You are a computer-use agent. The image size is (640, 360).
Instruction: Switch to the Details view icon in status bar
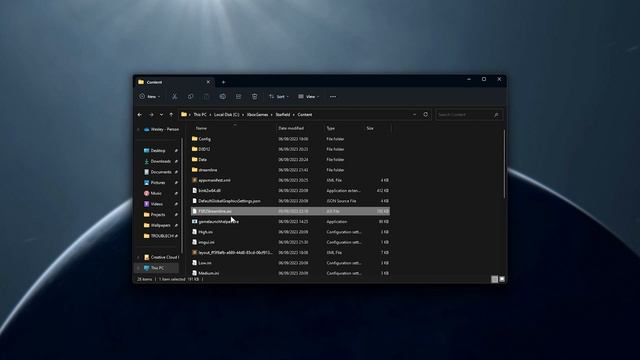tap(494, 279)
